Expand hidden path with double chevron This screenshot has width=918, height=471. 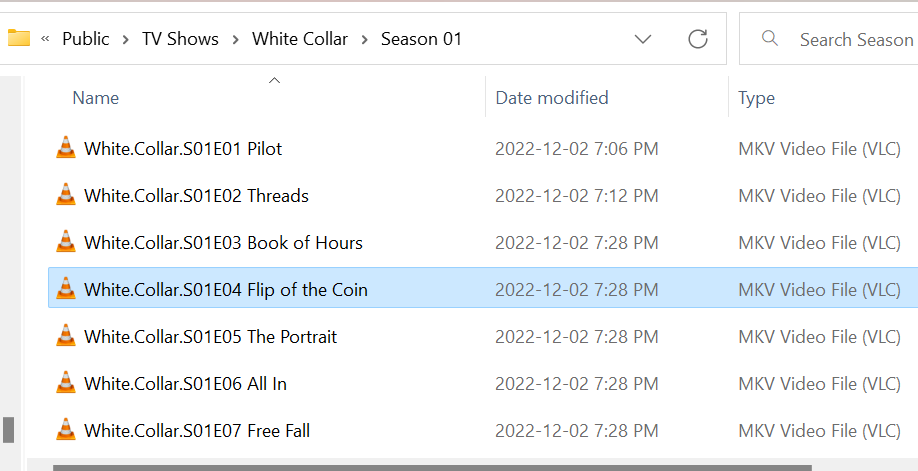click(x=45, y=39)
